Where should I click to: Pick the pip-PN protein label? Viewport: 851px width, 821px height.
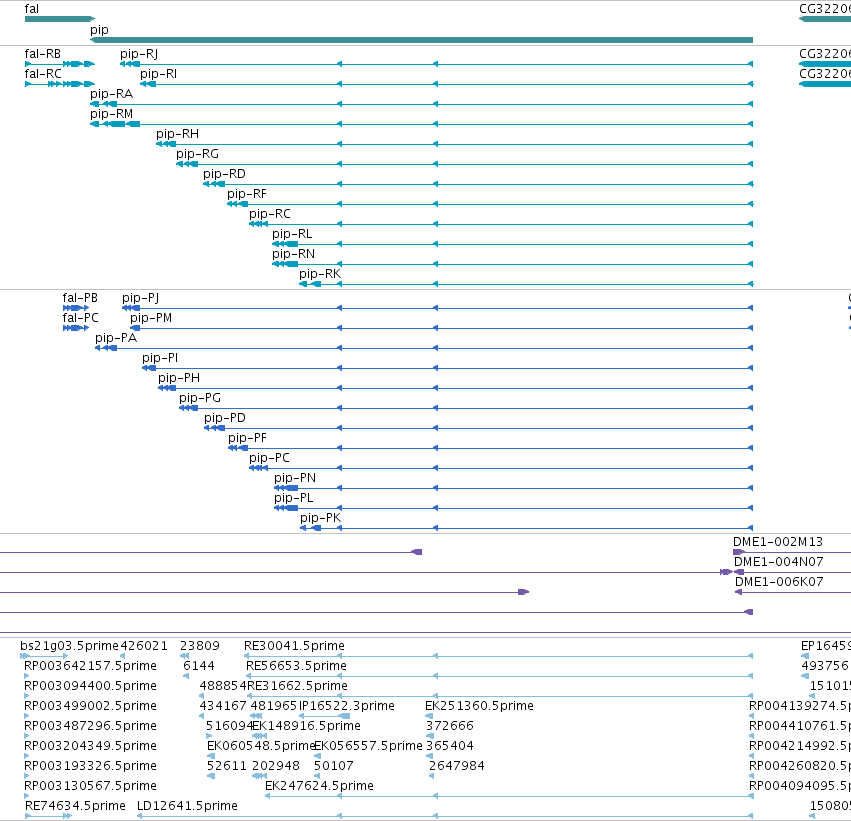[x=295, y=479]
